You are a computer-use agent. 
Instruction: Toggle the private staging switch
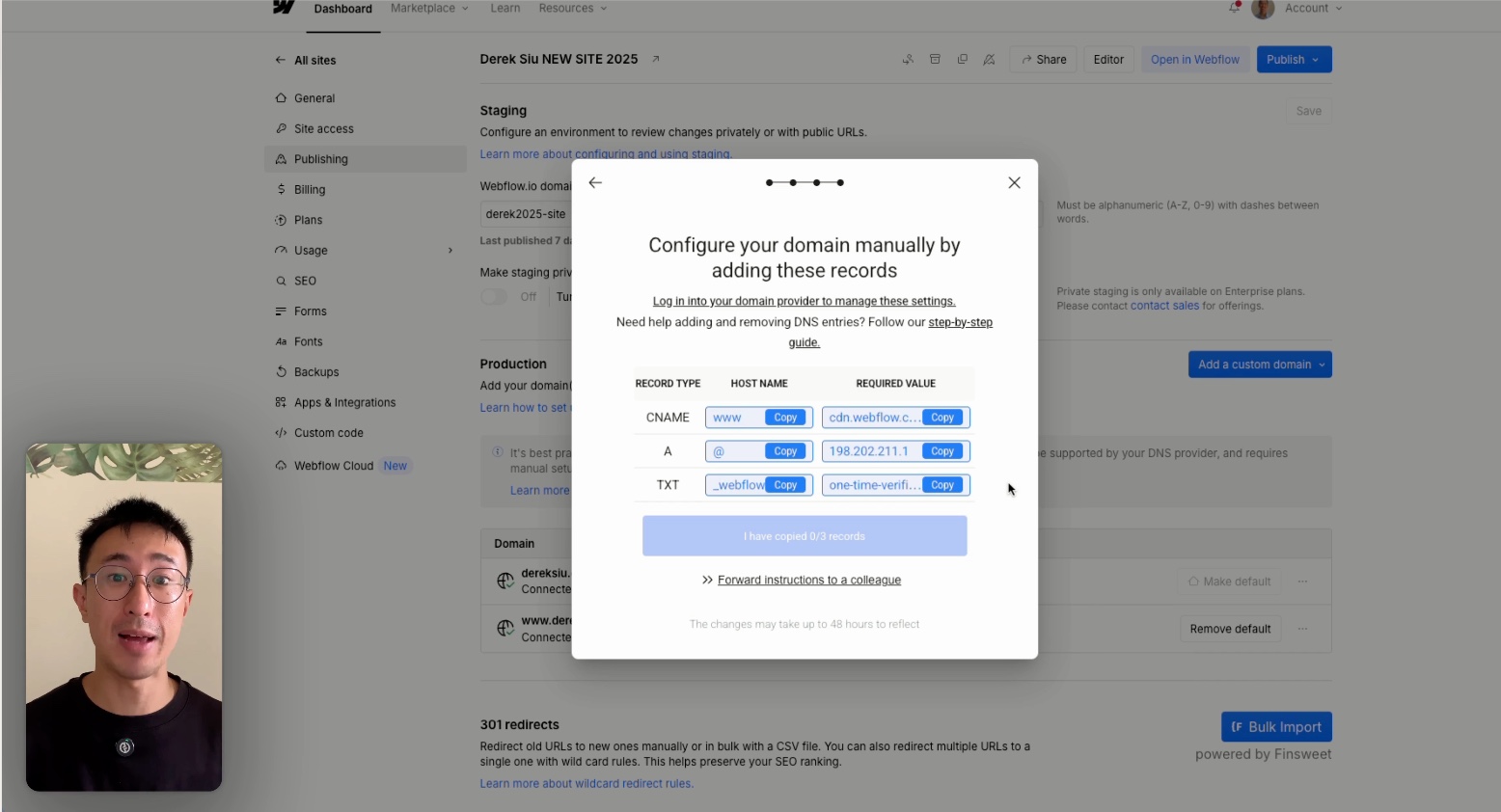(494, 297)
